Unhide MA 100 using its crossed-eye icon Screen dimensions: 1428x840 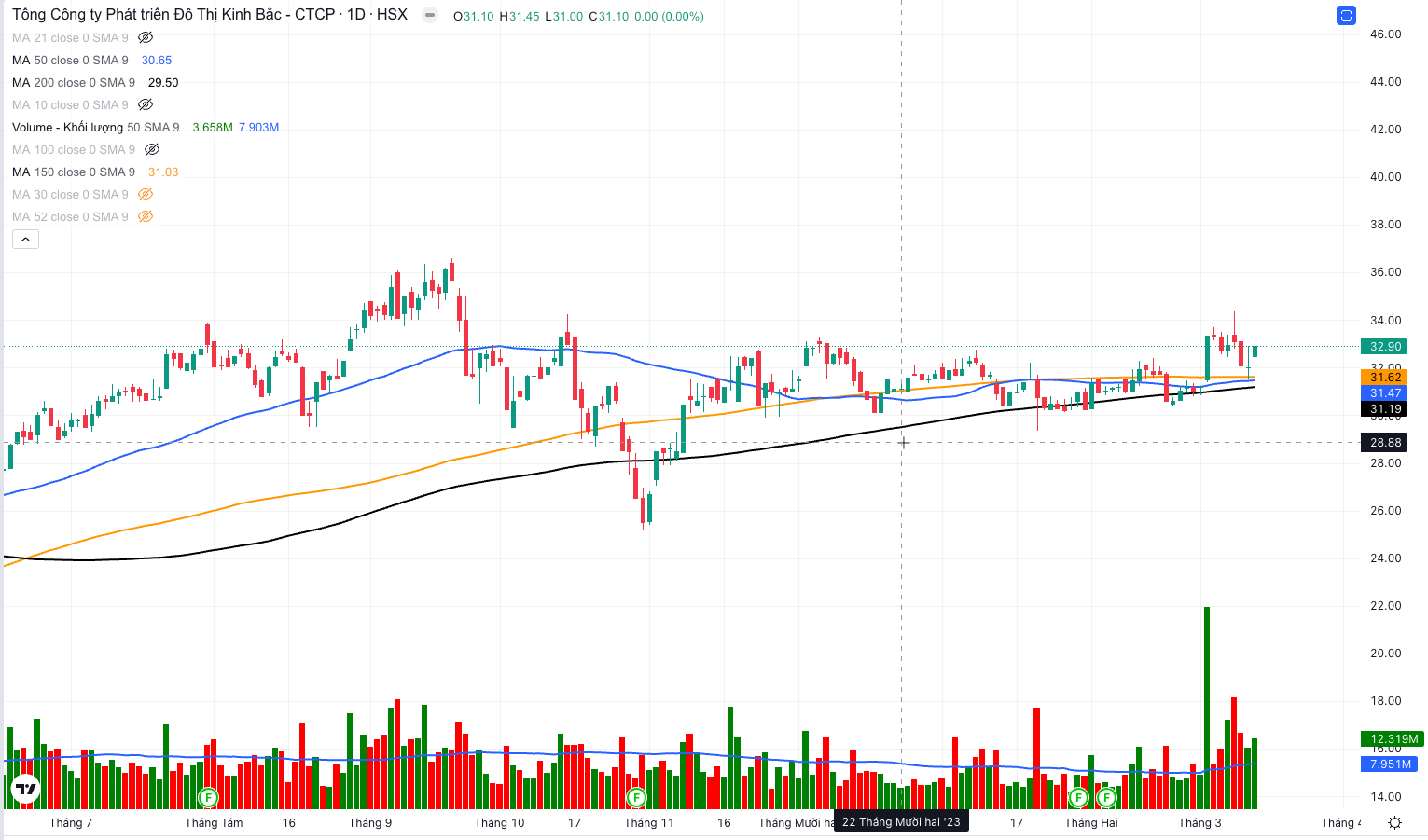[x=152, y=150]
